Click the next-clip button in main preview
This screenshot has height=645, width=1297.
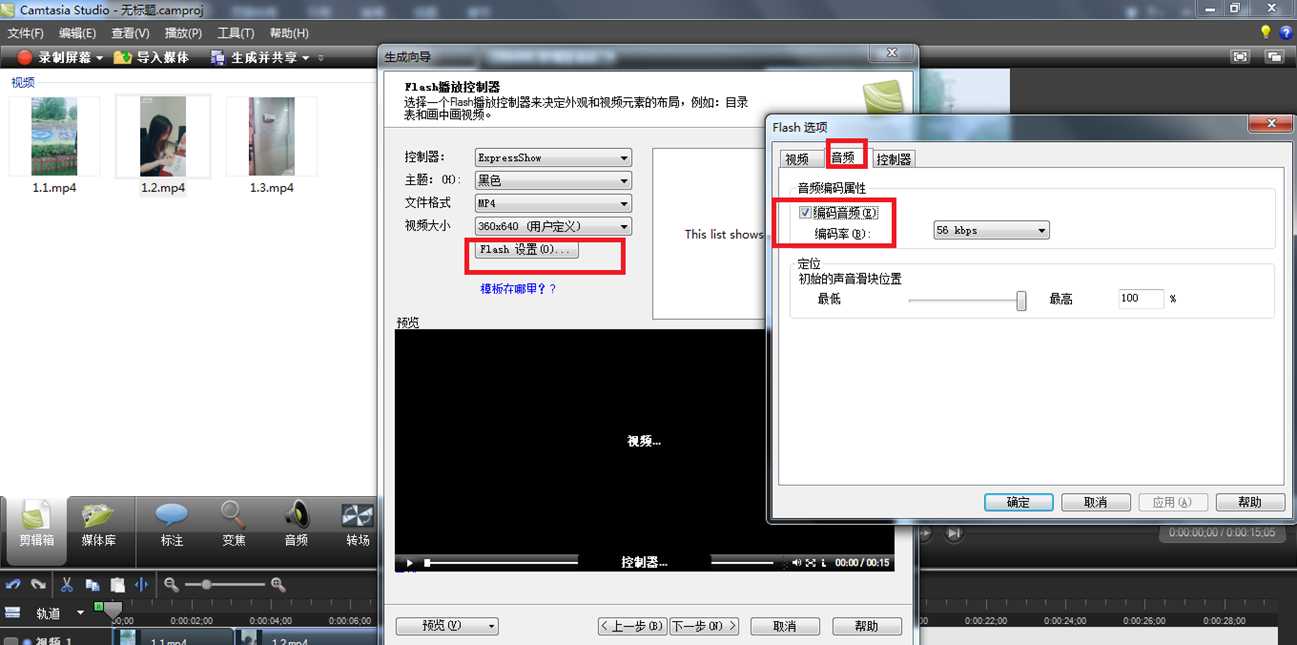click(x=954, y=533)
